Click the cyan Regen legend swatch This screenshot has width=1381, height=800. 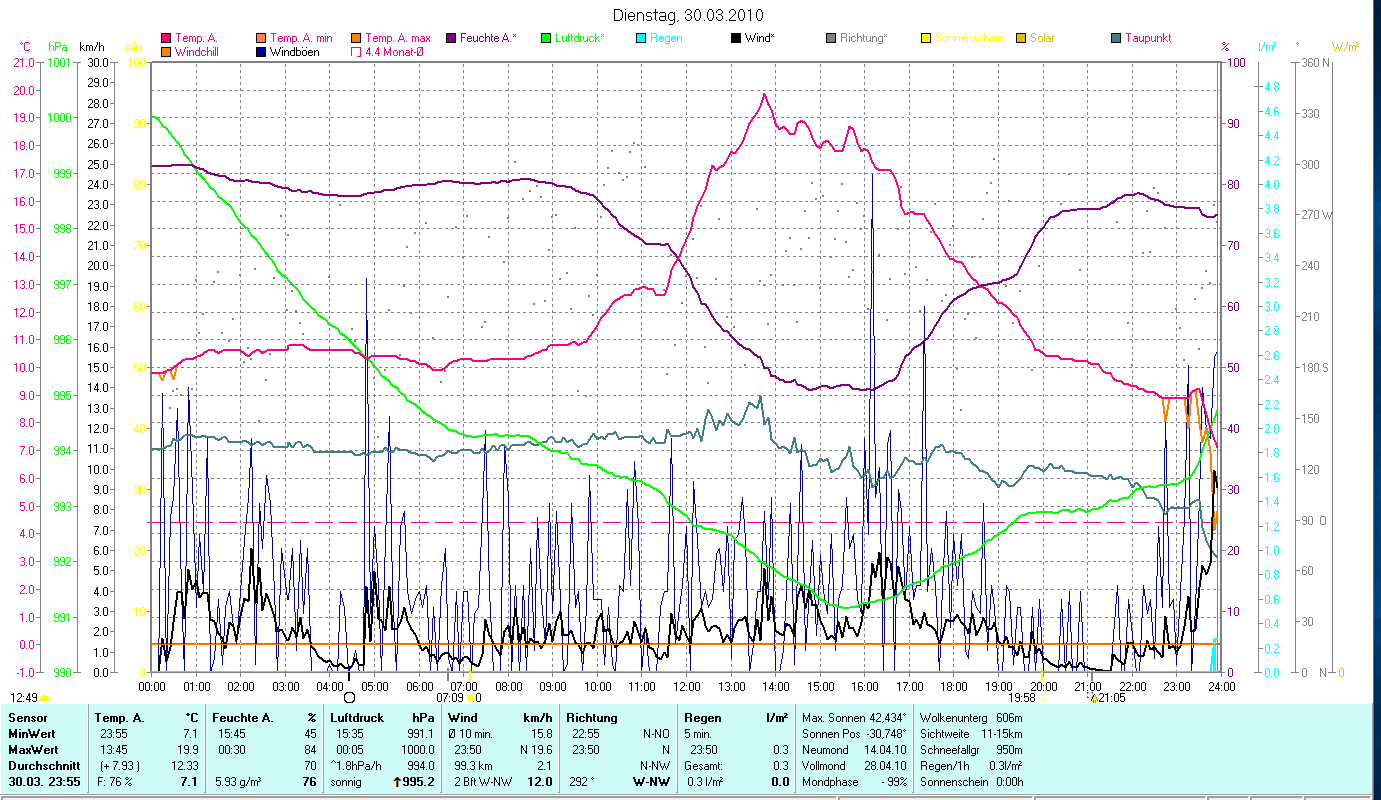pyautogui.click(x=641, y=39)
